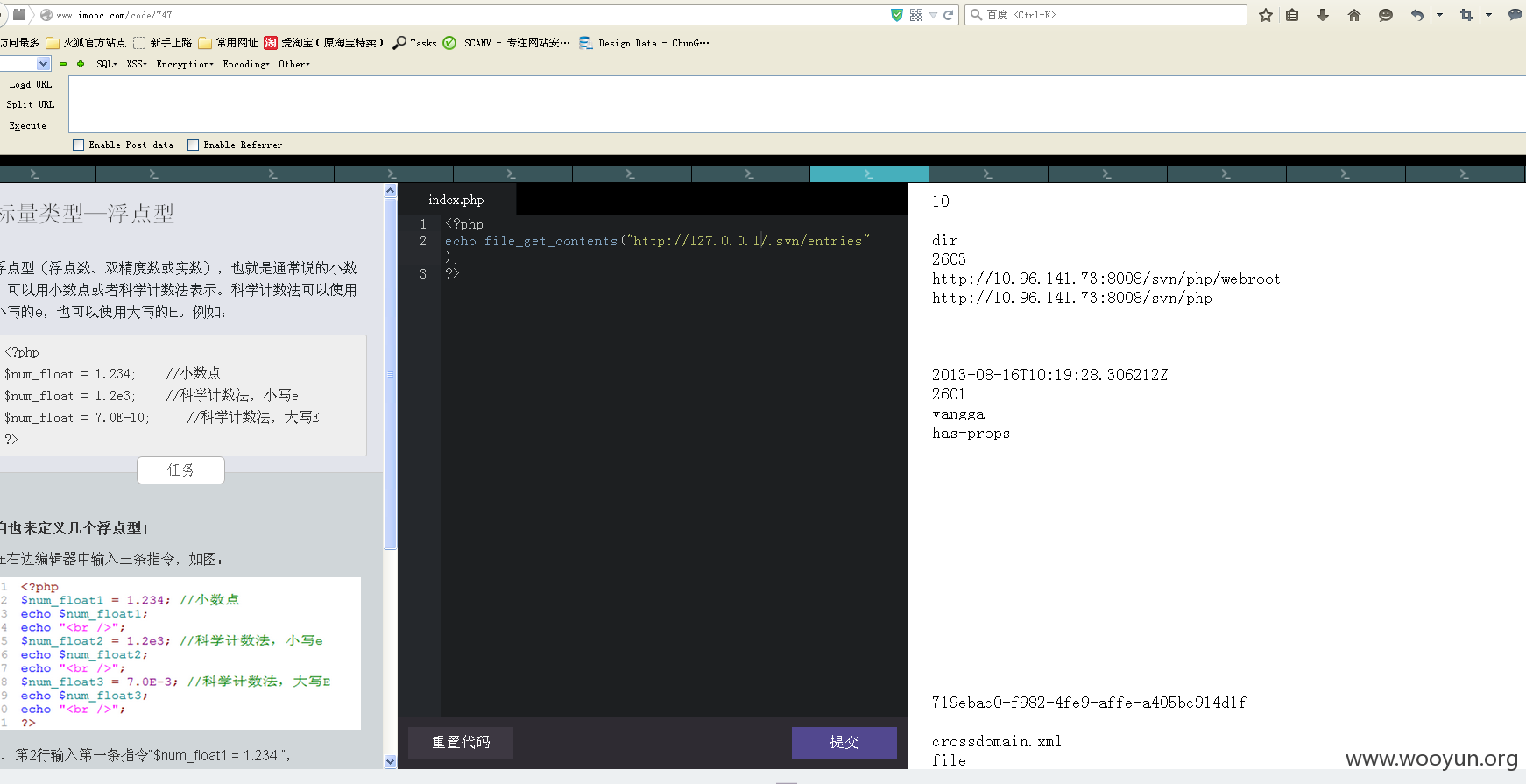Click the crop screenshot tool icon
Image resolution: width=1526 pixels, height=784 pixels.
(1466, 15)
